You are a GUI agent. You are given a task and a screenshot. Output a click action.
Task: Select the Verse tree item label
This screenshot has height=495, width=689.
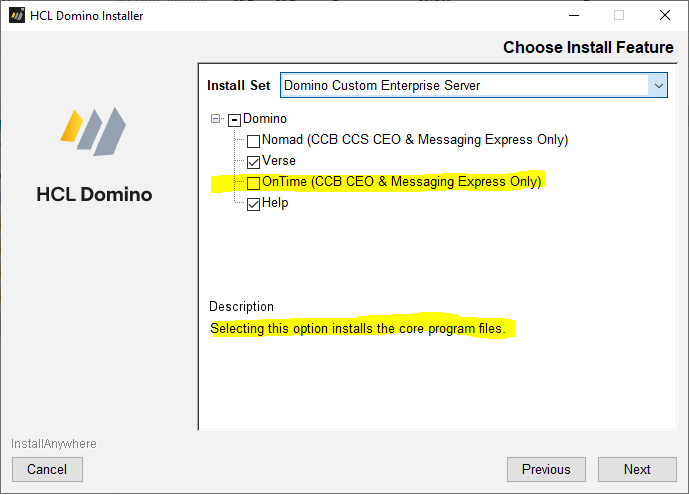279,161
